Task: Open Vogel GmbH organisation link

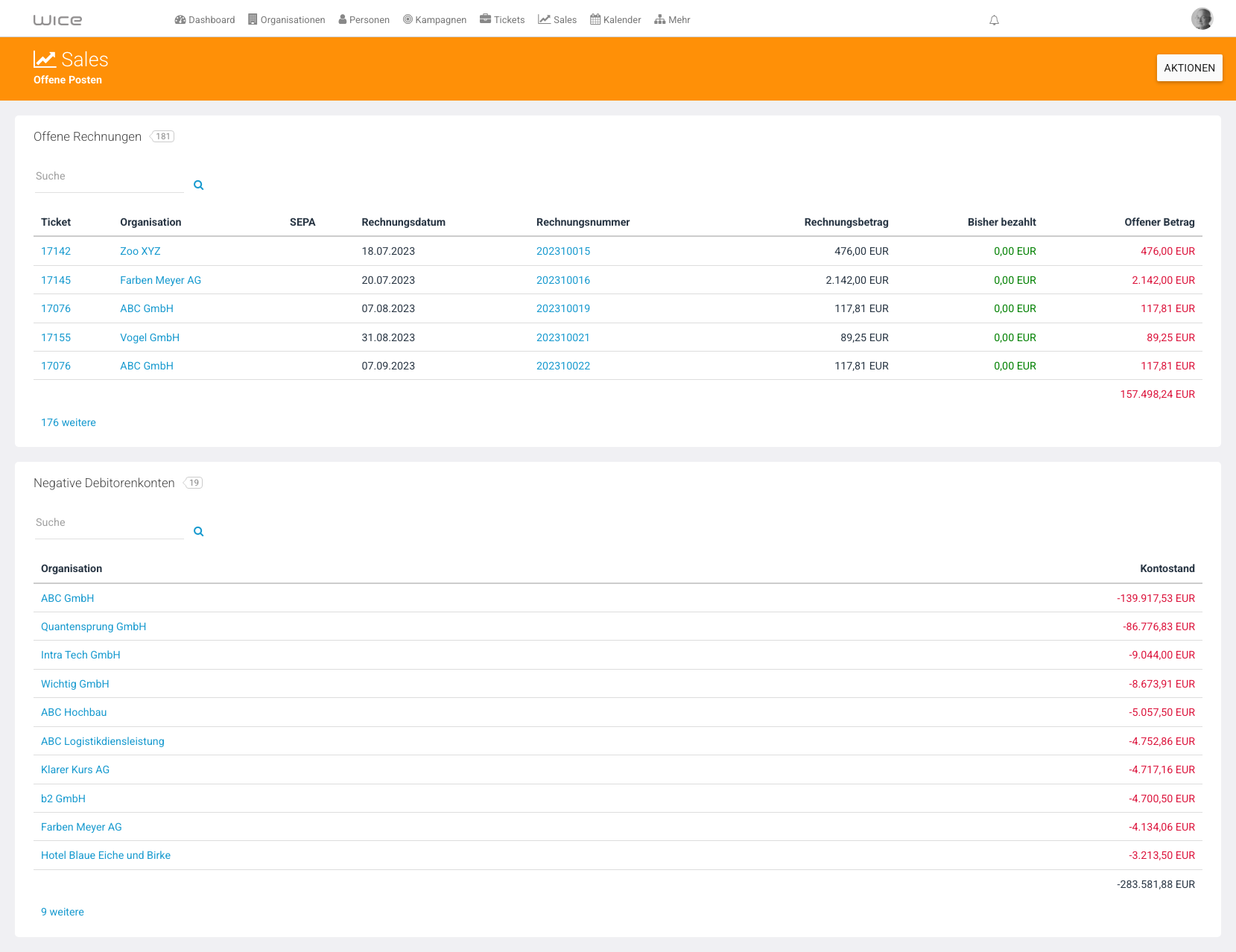Action: (x=150, y=337)
